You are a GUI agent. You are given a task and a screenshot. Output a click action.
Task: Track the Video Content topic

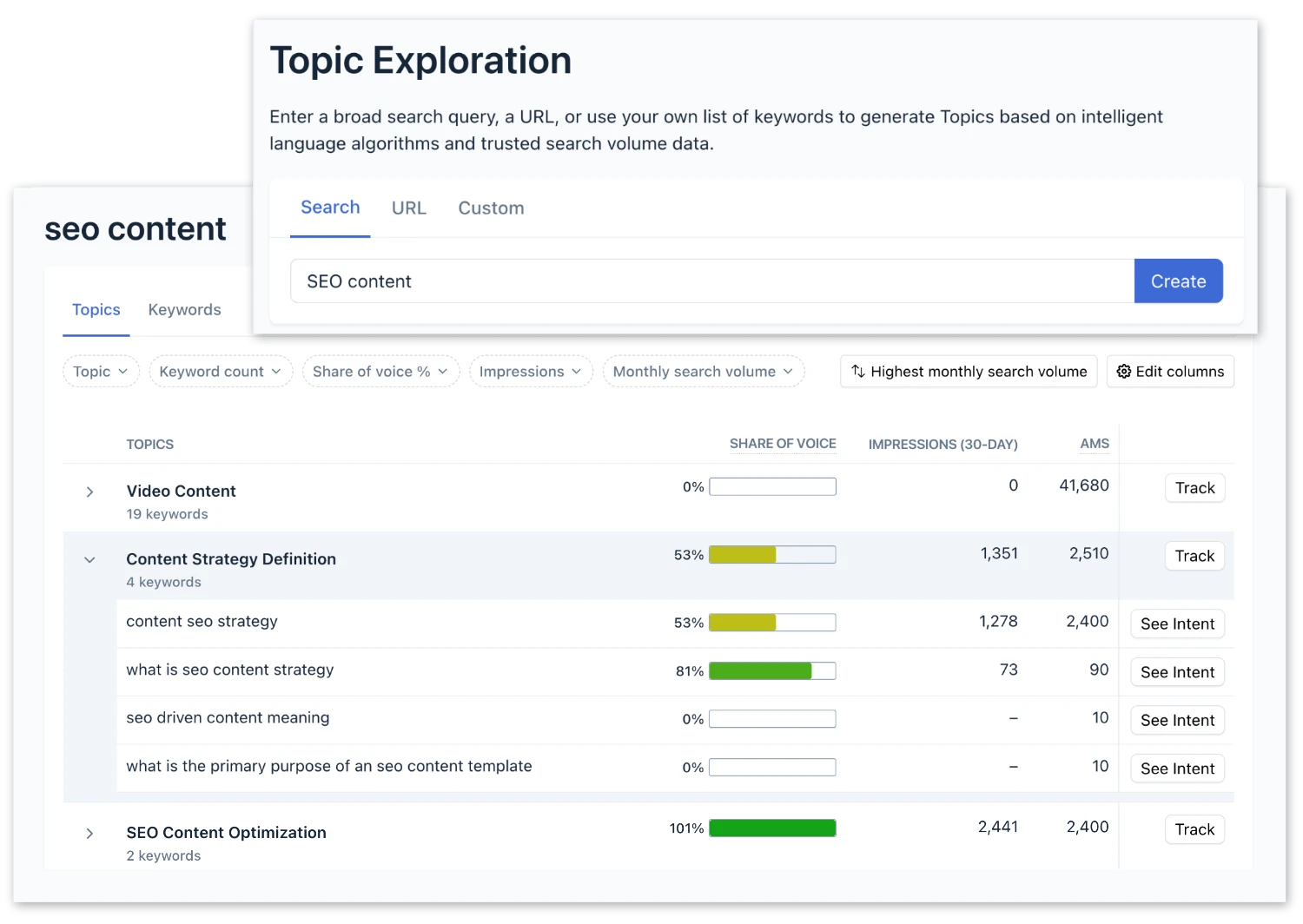coord(1194,487)
